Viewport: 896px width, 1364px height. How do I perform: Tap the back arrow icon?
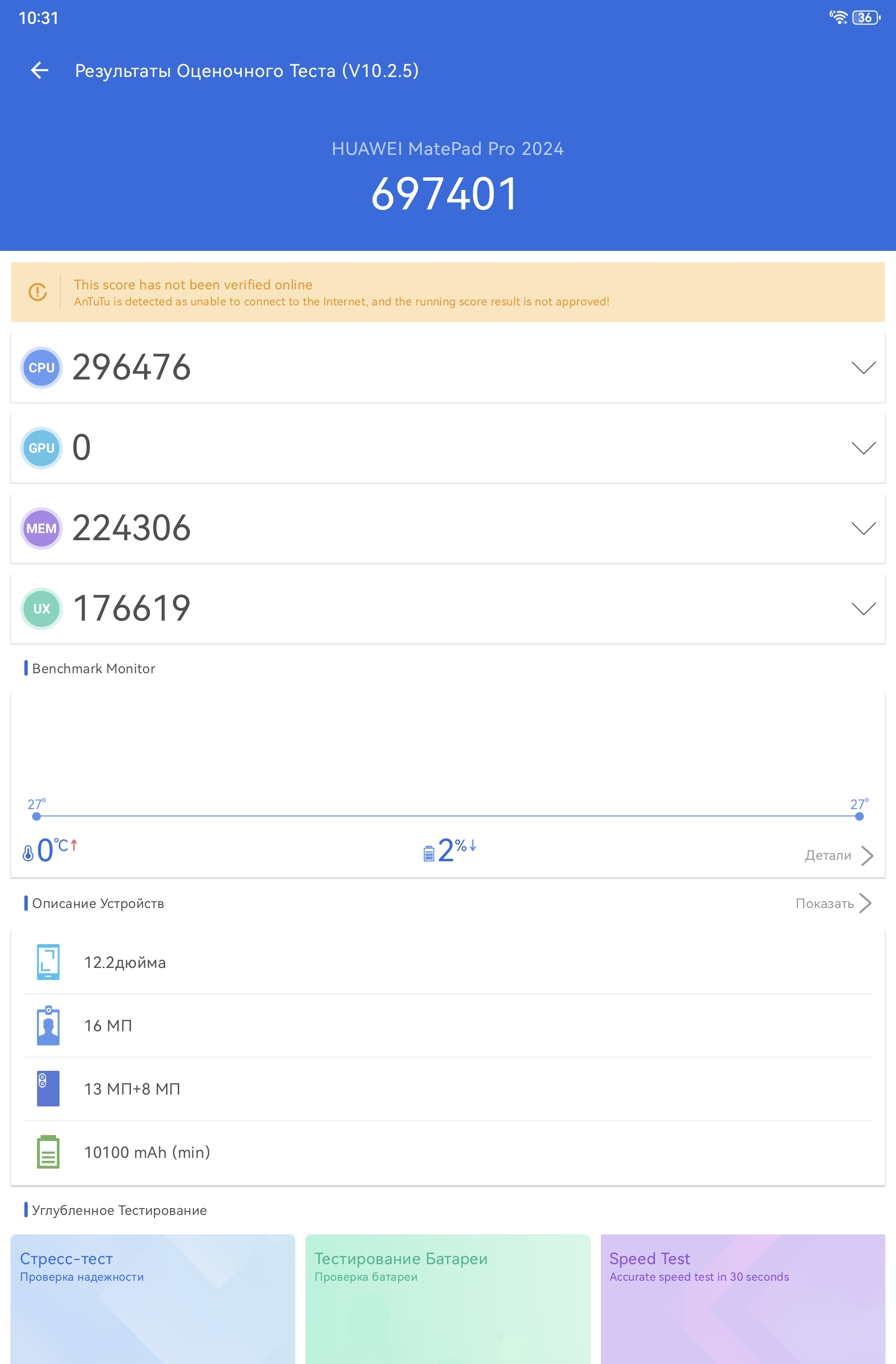coord(39,71)
